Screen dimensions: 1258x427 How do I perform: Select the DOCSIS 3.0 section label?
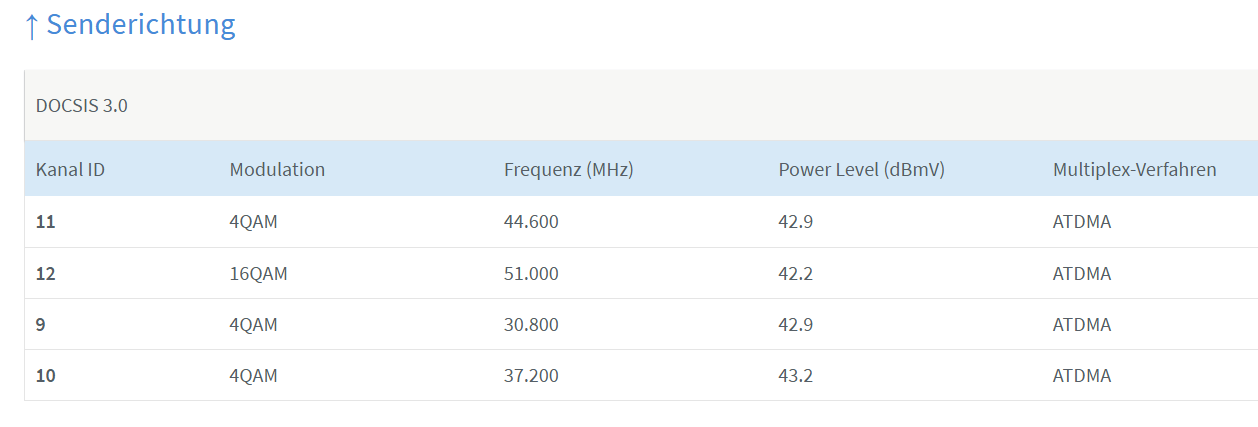[x=82, y=105]
